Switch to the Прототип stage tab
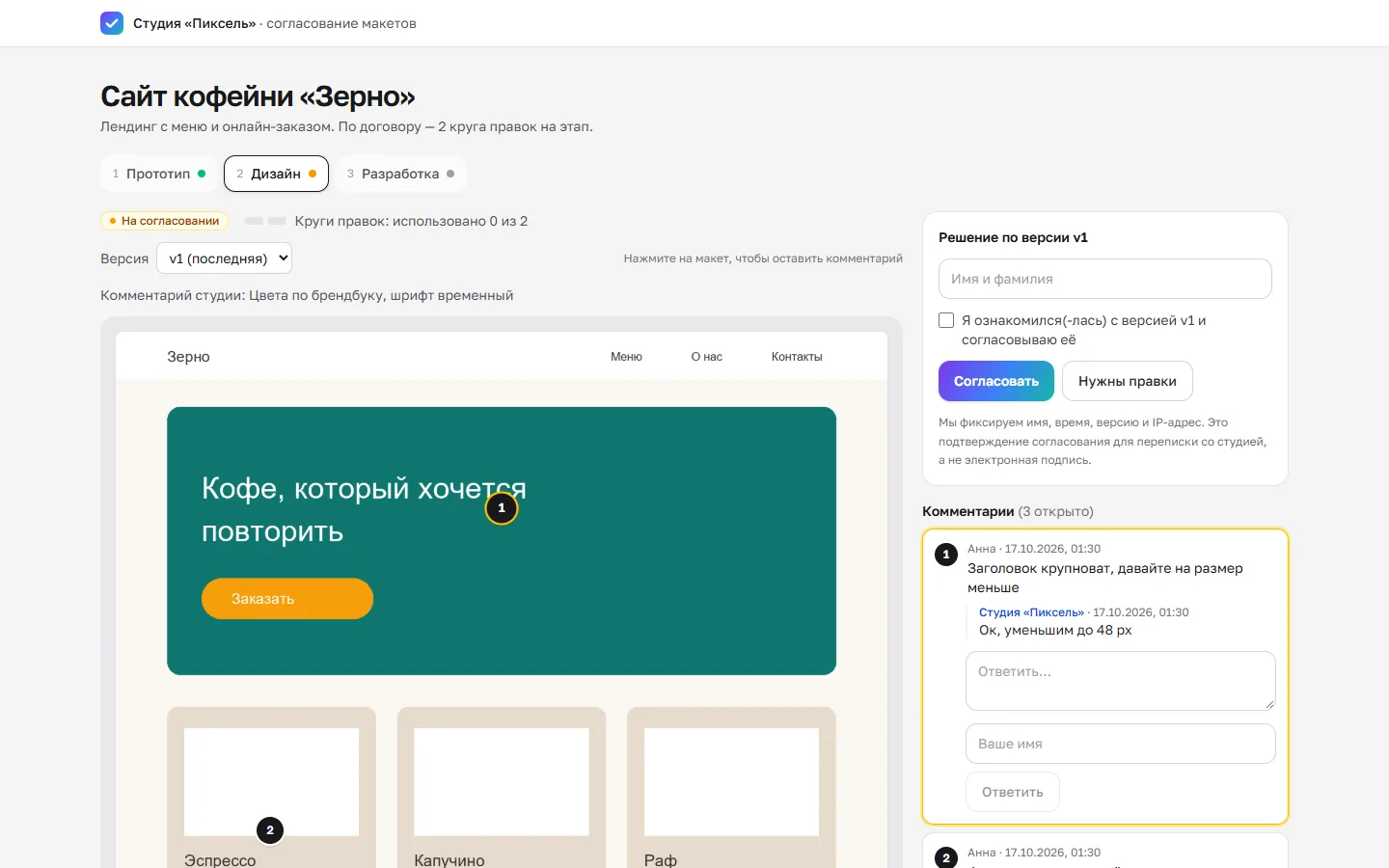 click(x=159, y=174)
